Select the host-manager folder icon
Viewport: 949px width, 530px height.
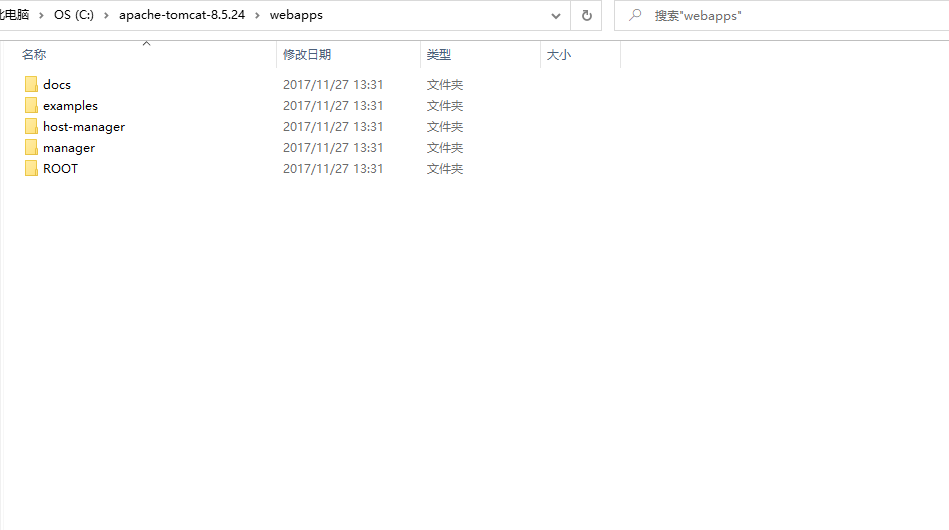(31, 126)
